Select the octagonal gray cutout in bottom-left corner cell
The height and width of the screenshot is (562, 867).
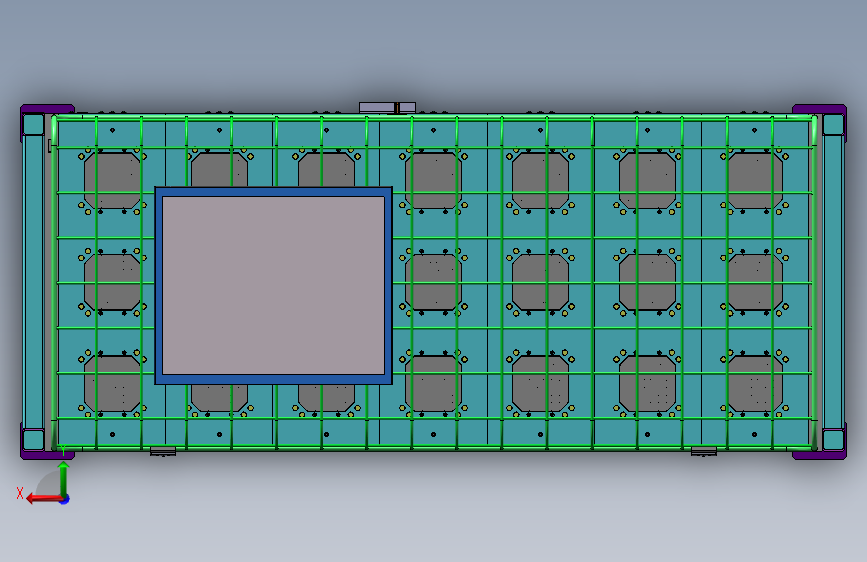112,383
